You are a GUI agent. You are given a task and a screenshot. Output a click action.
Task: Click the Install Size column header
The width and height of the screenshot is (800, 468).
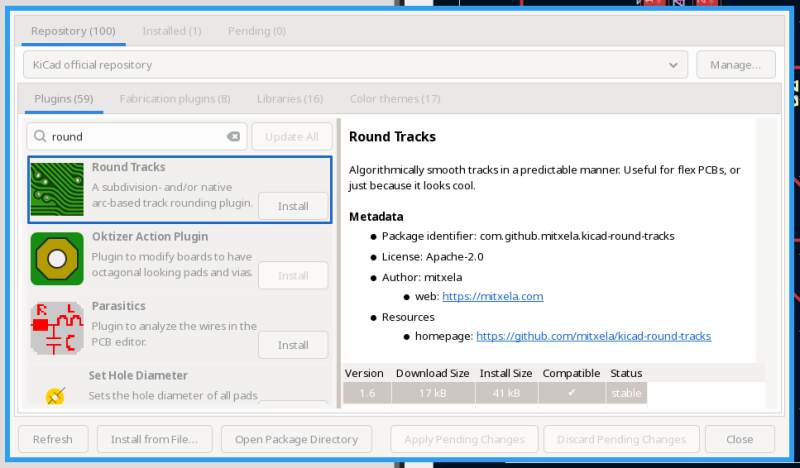[x=506, y=373]
